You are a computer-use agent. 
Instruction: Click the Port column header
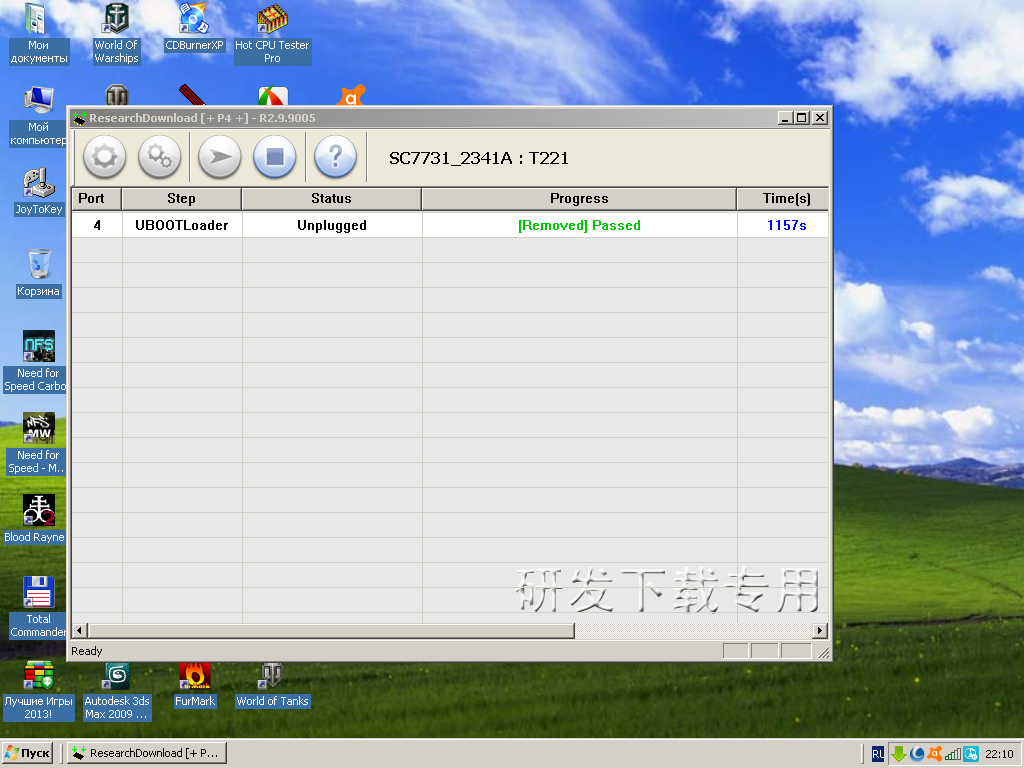(x=96, y=199)
